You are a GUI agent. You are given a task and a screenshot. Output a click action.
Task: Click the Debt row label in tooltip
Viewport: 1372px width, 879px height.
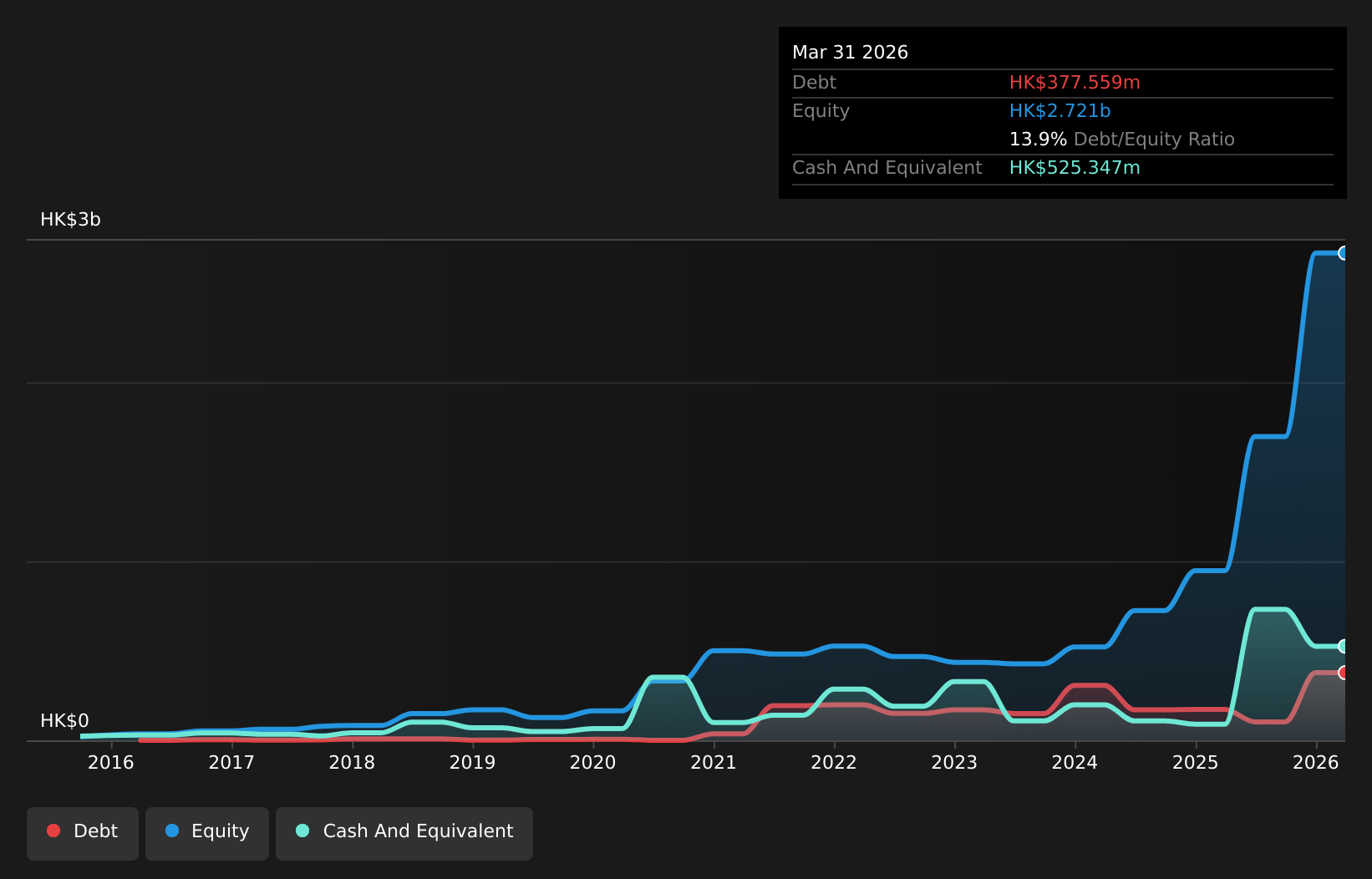(814, 83)
